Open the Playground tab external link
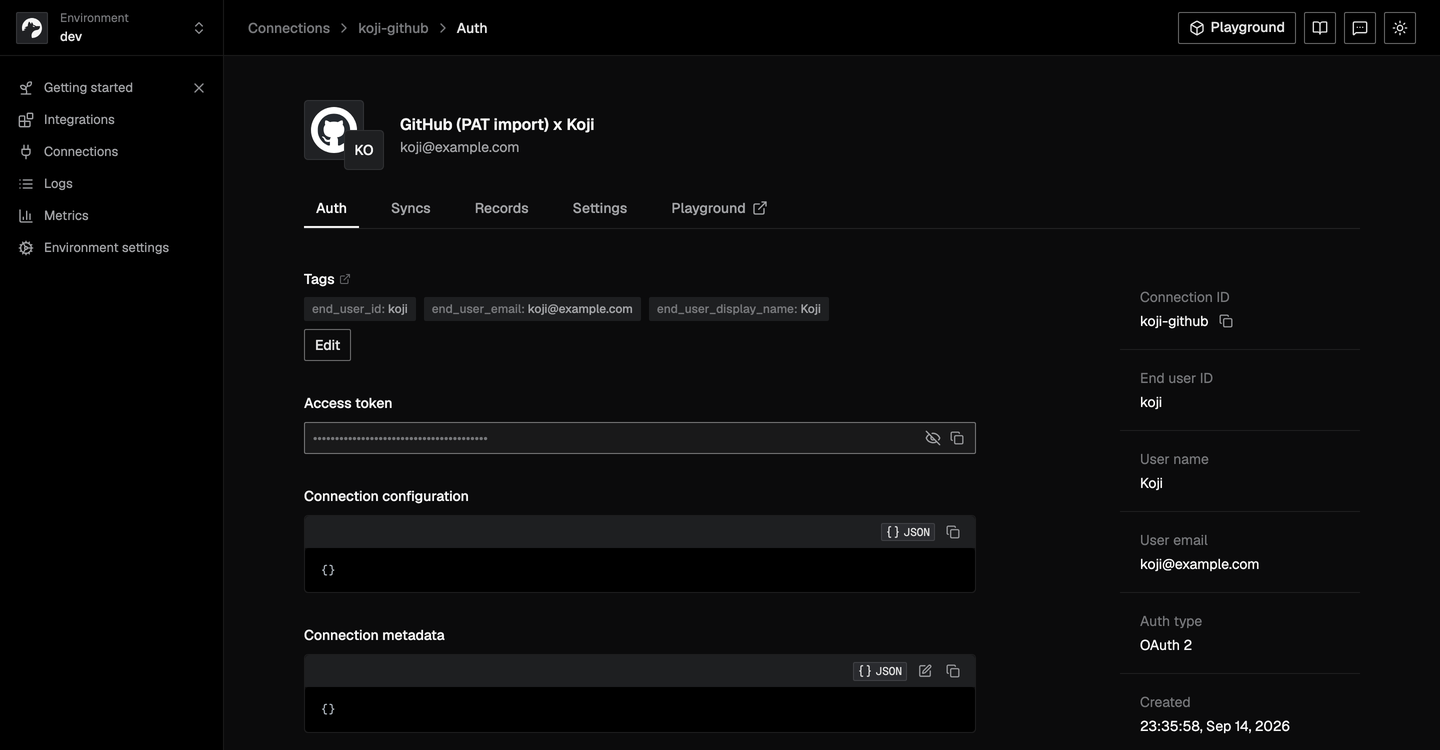The width and height of the screenshot is (1440, 750). 719,208
